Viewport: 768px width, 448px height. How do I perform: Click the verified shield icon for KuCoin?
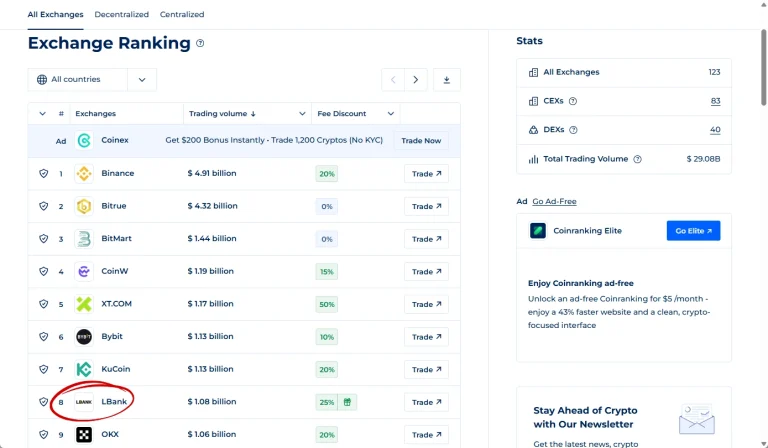44,369
